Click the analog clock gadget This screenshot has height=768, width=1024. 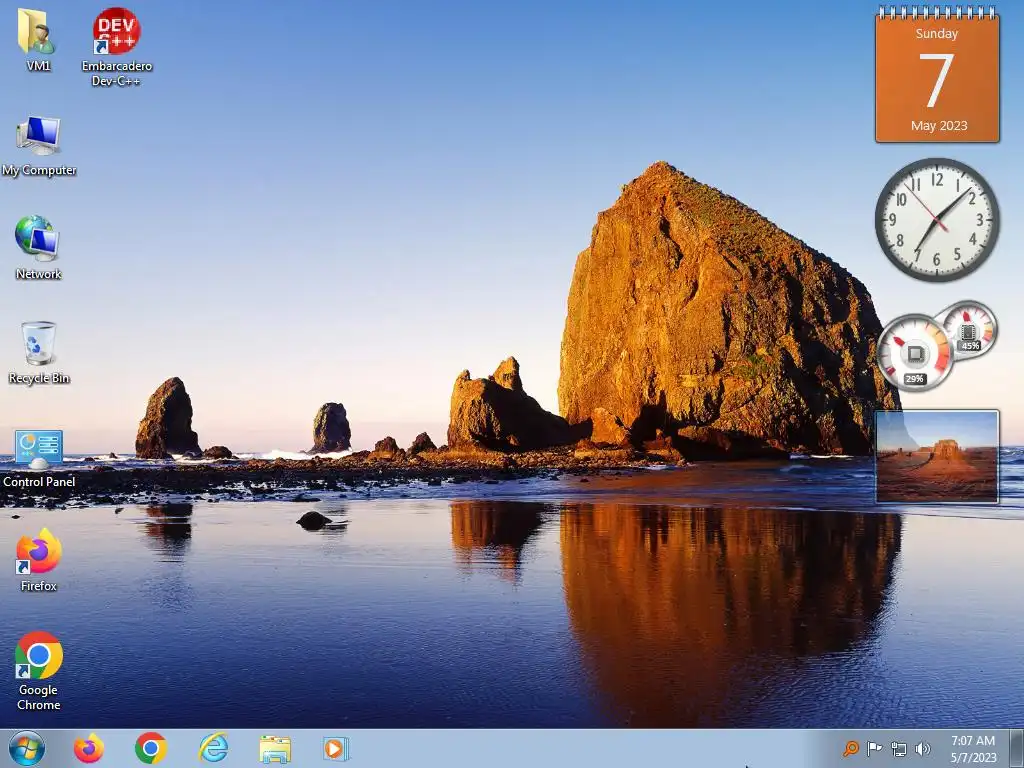pos(937,220)
